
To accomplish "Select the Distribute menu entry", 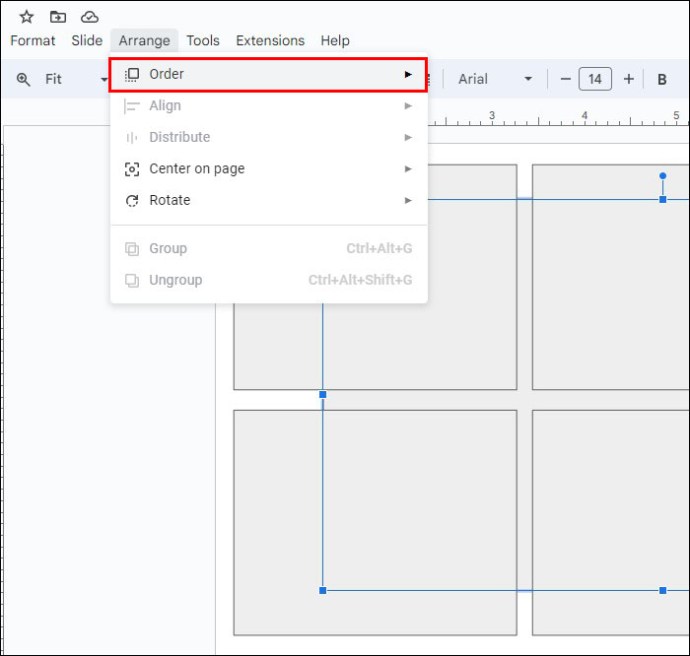I will coord(268,137).
